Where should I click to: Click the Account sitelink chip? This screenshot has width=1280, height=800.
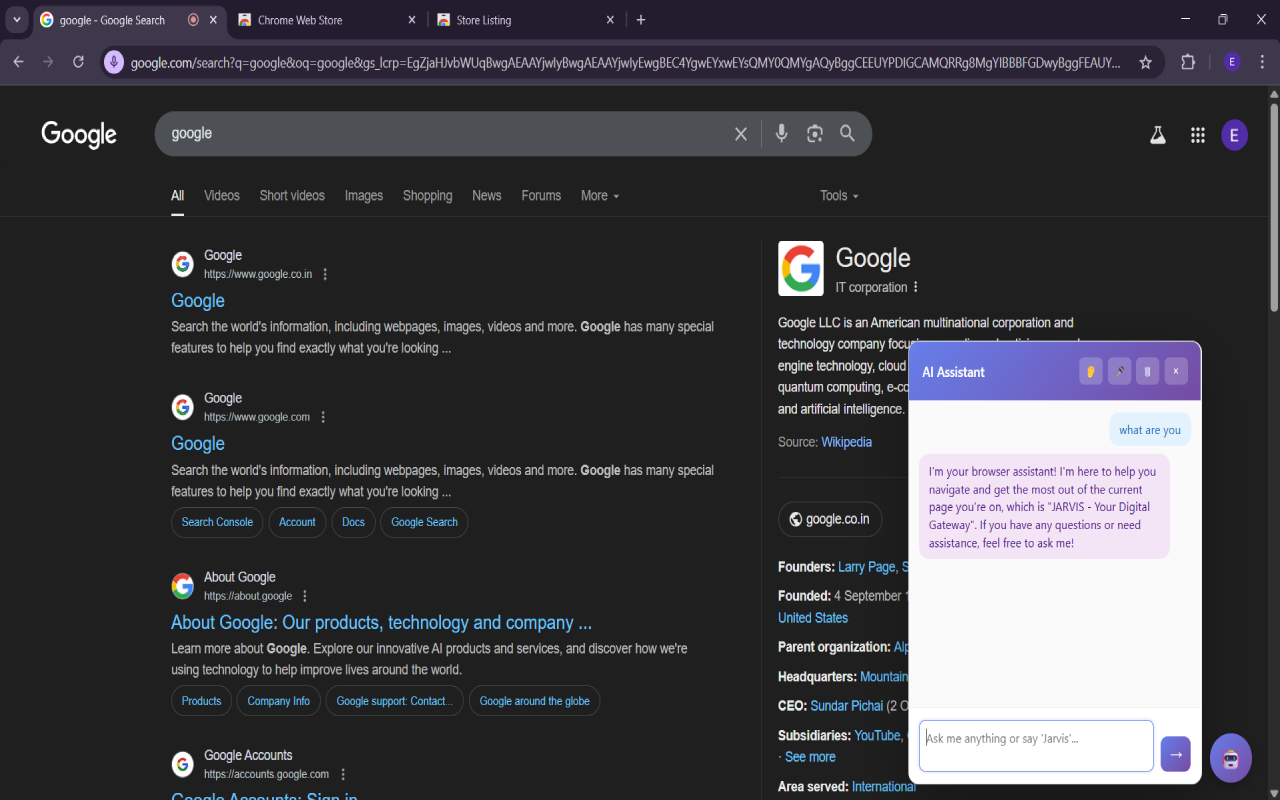pyautogui.click(x=297, y=522)
